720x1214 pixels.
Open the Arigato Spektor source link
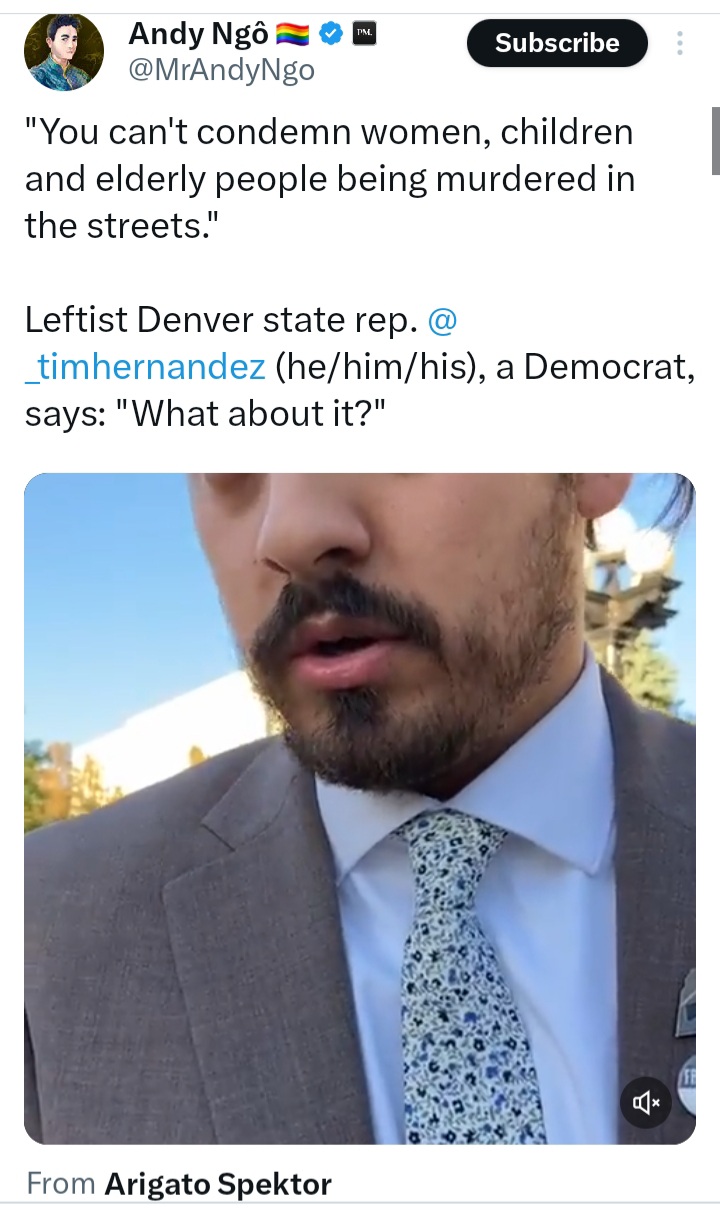pyautogui.click(x=218, y=1185)
